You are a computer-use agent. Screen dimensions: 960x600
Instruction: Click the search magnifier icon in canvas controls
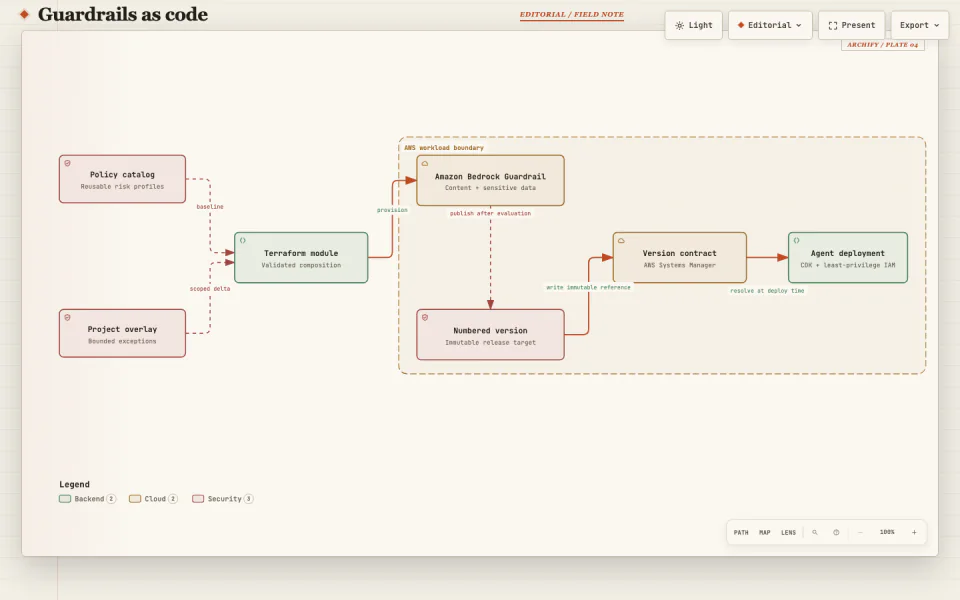(x=815, y=533)
